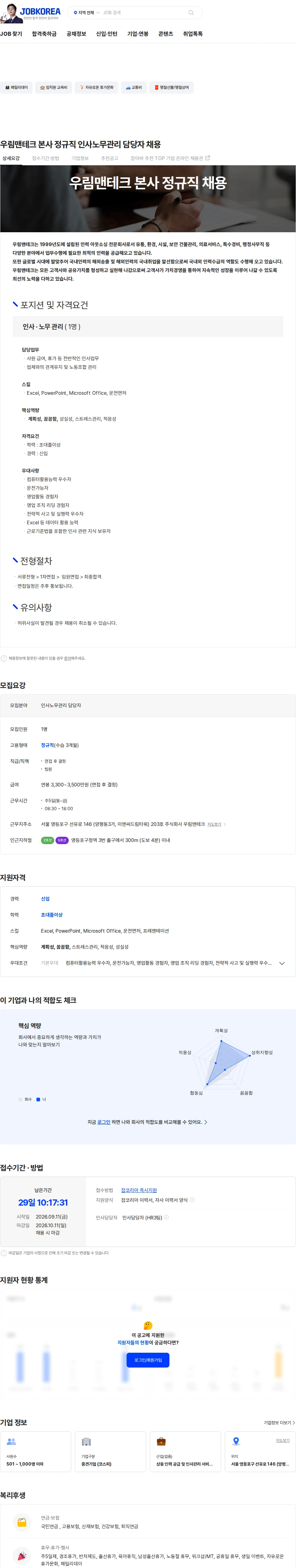This screenshot has width=296, height=1568.
Task: Click the 문의 link in the notice
Action: click(x=68, y=658)
